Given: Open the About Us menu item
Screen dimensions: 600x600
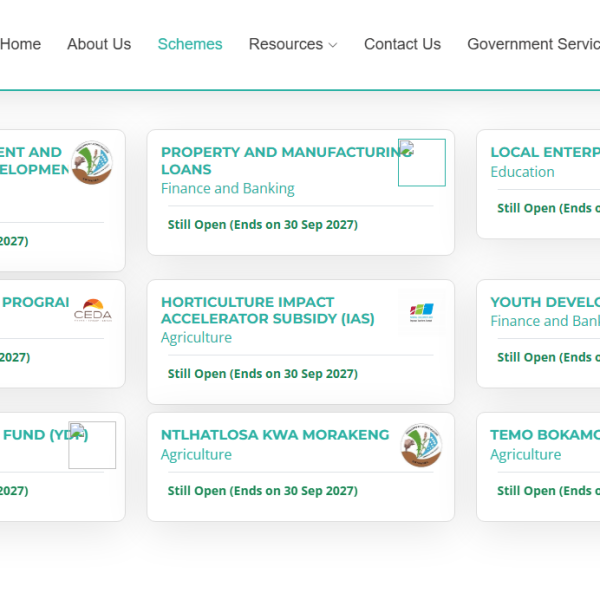Looking at the screenshot, I should pos(99,44).
